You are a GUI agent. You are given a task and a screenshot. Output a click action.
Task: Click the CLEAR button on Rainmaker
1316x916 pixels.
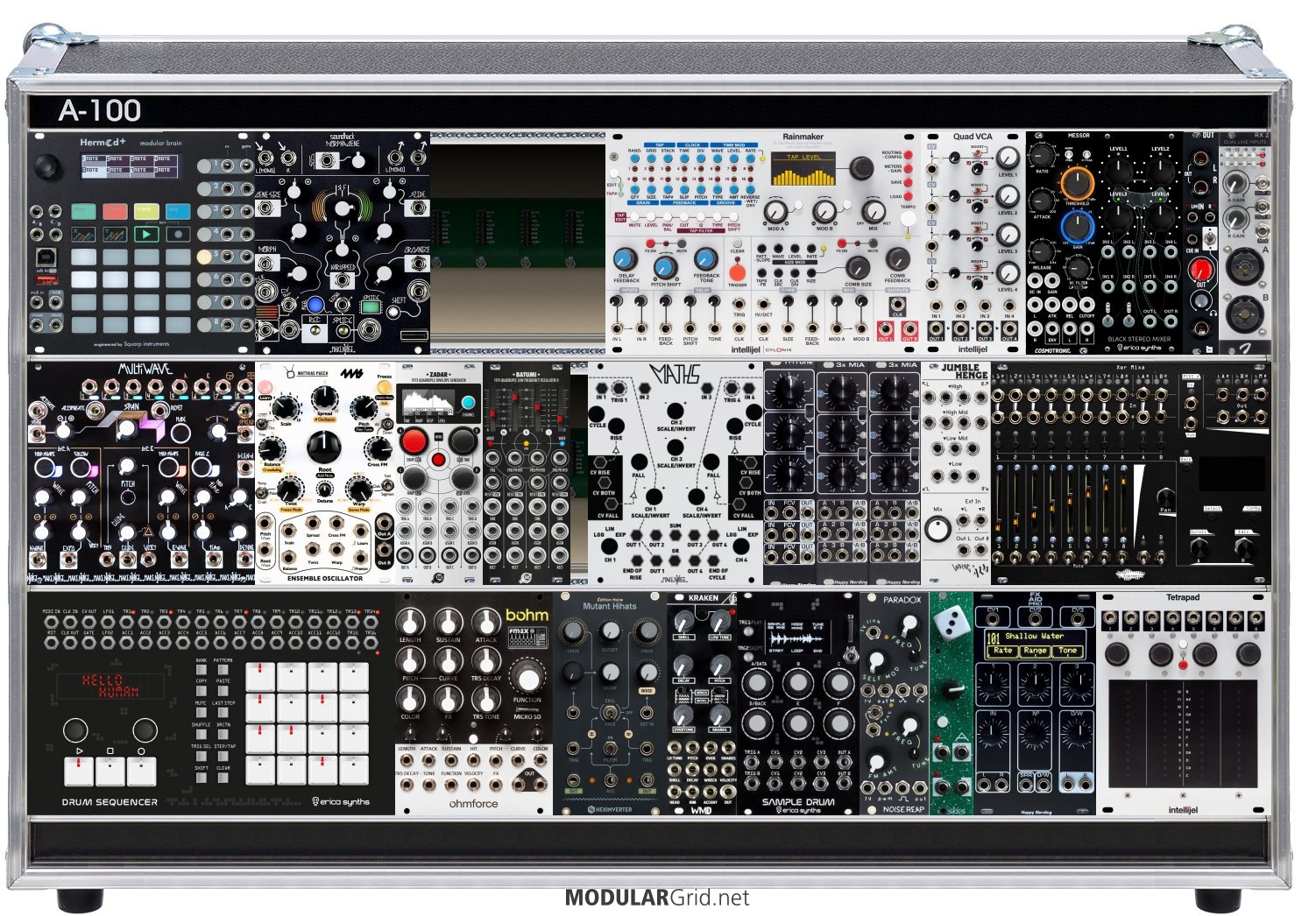tap(737, 243)
